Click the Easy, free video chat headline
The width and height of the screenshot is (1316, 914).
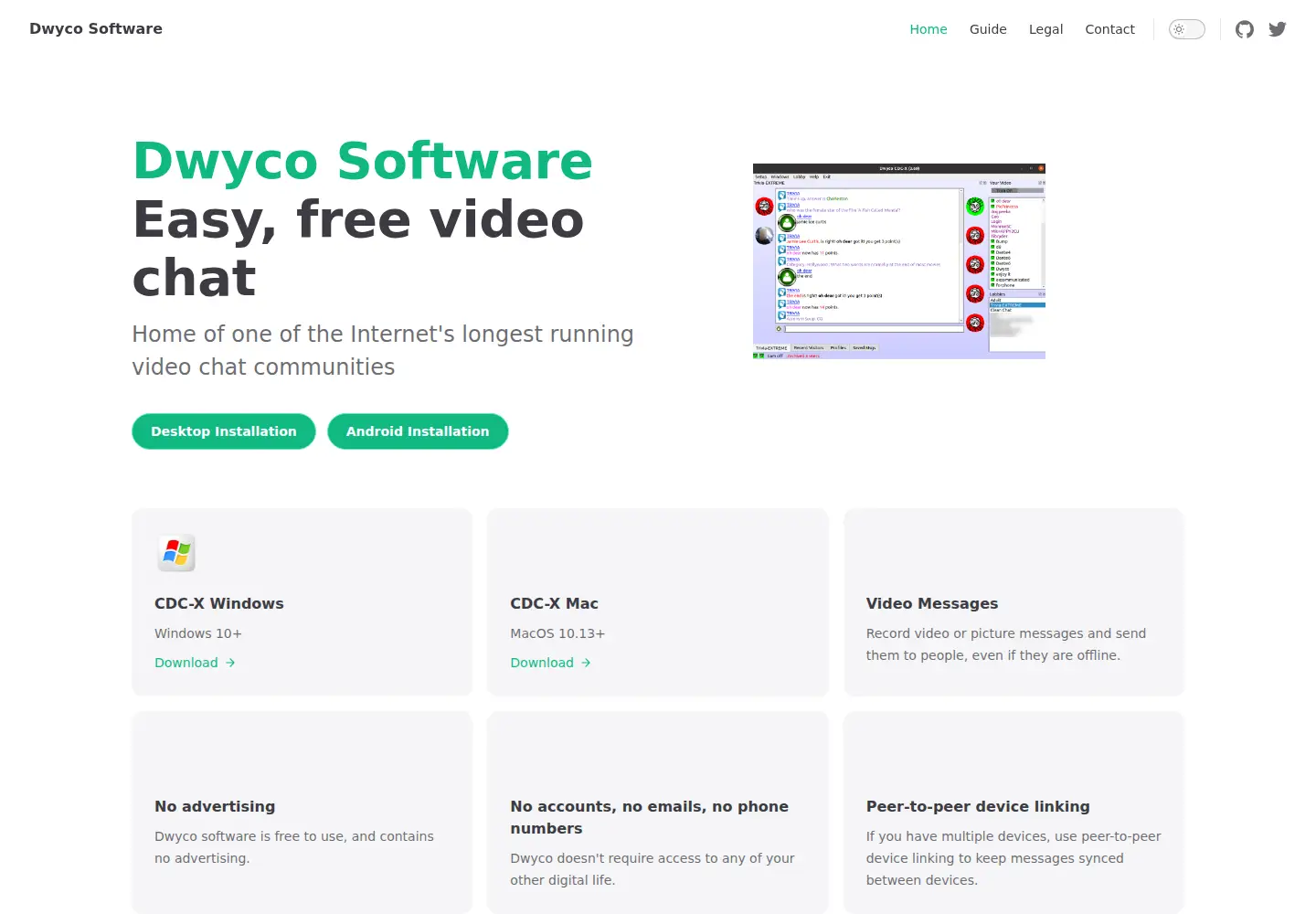[358, 248]
